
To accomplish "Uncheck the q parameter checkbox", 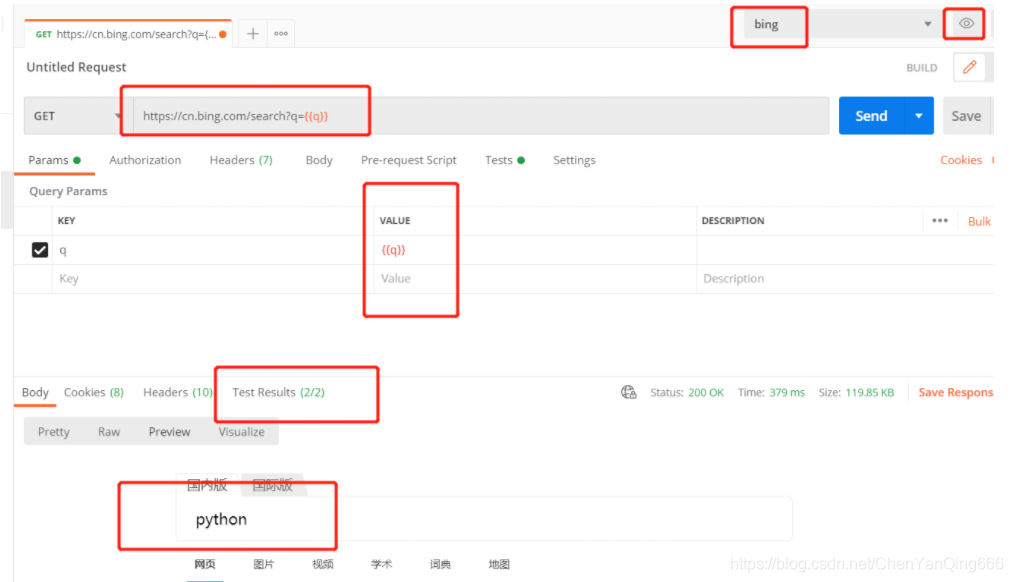I will coord(40,250).
